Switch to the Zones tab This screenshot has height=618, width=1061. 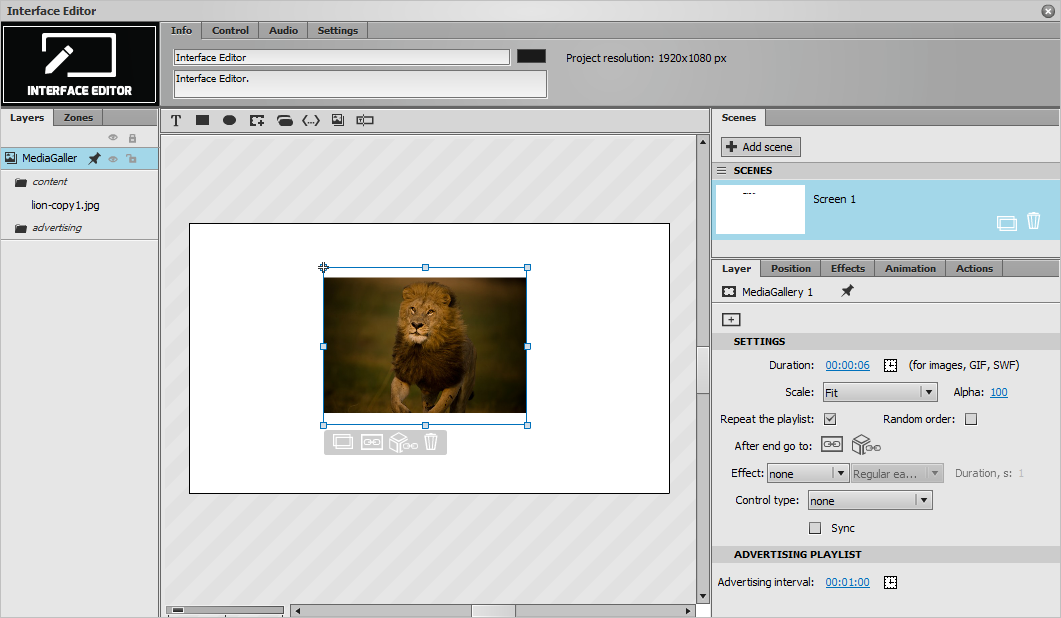tap(78, 118)
